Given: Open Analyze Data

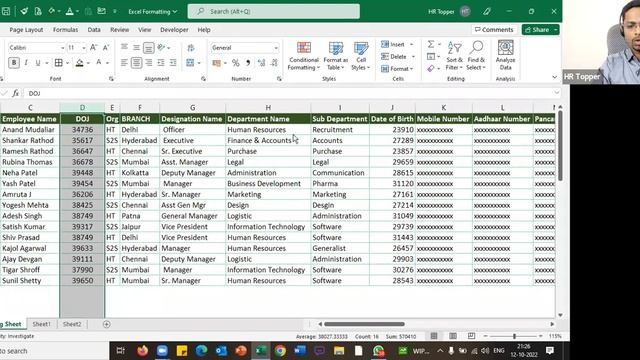Looking at the screenshot, I should pyautogui.click(x=505, y=55).
